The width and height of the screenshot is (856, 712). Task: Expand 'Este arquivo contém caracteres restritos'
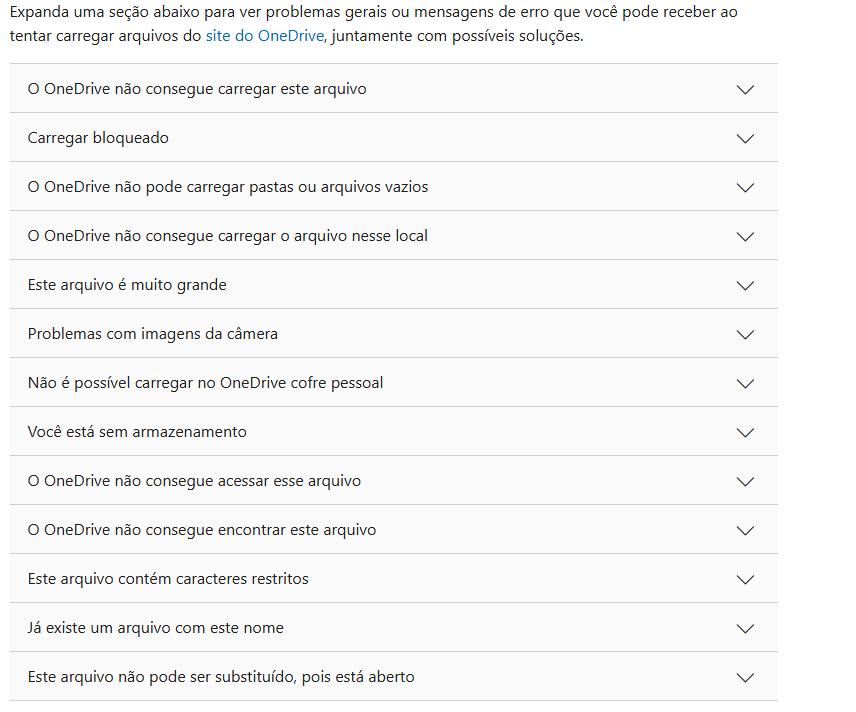pos(394,579)
